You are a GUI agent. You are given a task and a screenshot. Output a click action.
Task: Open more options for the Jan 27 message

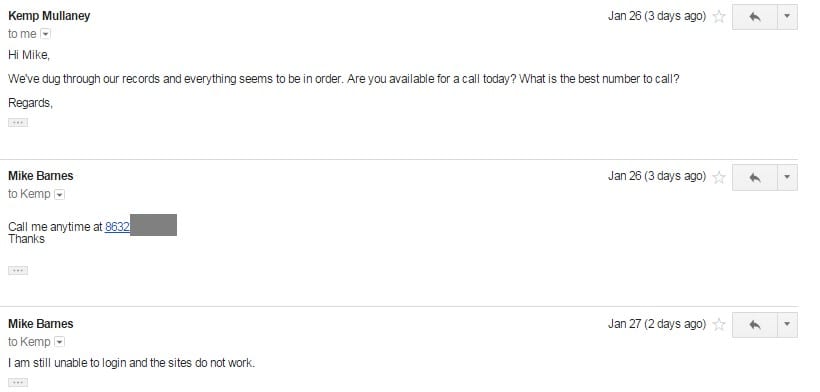[788, 325]
